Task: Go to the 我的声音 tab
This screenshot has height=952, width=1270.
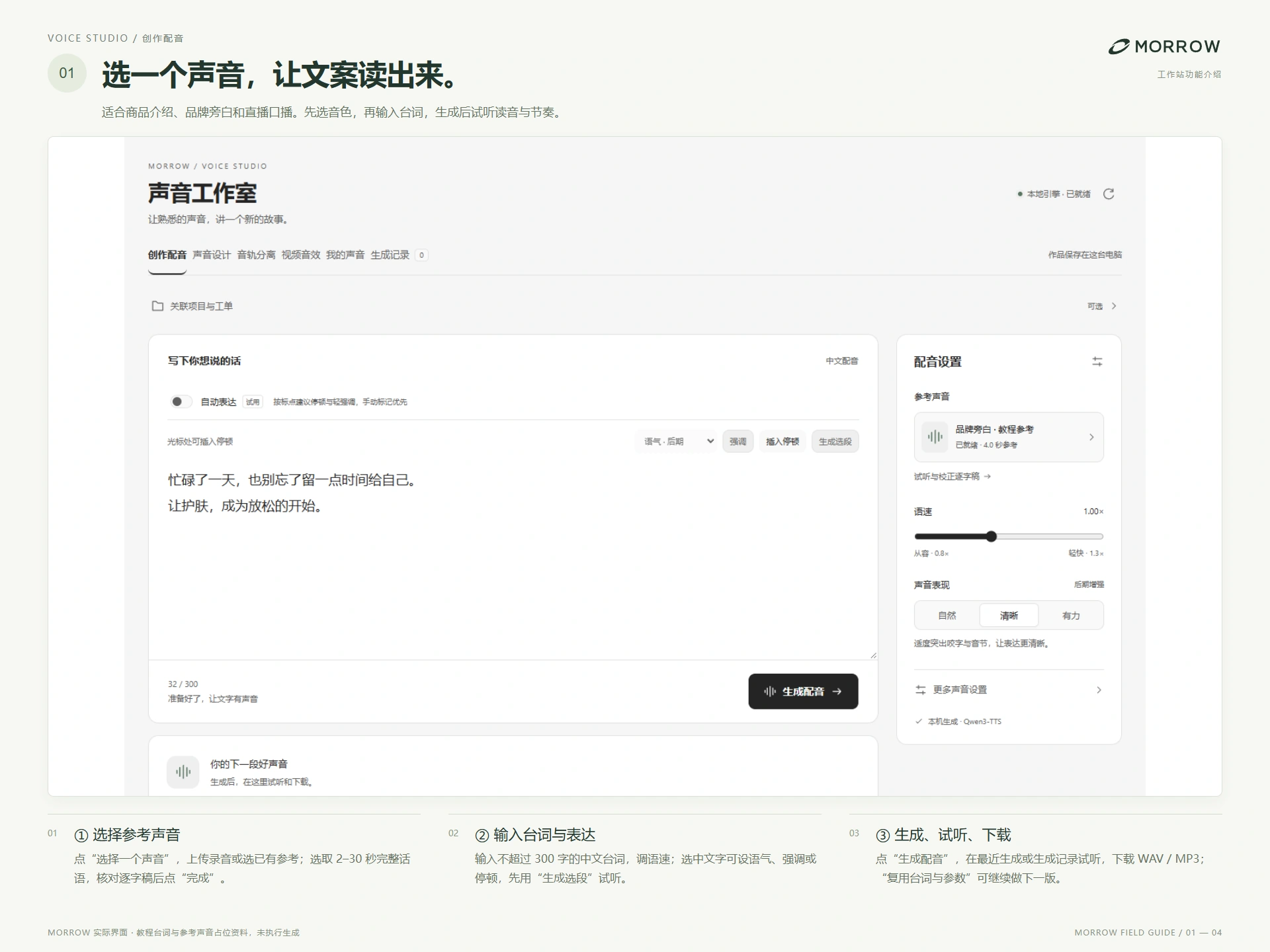Action: pos(345,255)
